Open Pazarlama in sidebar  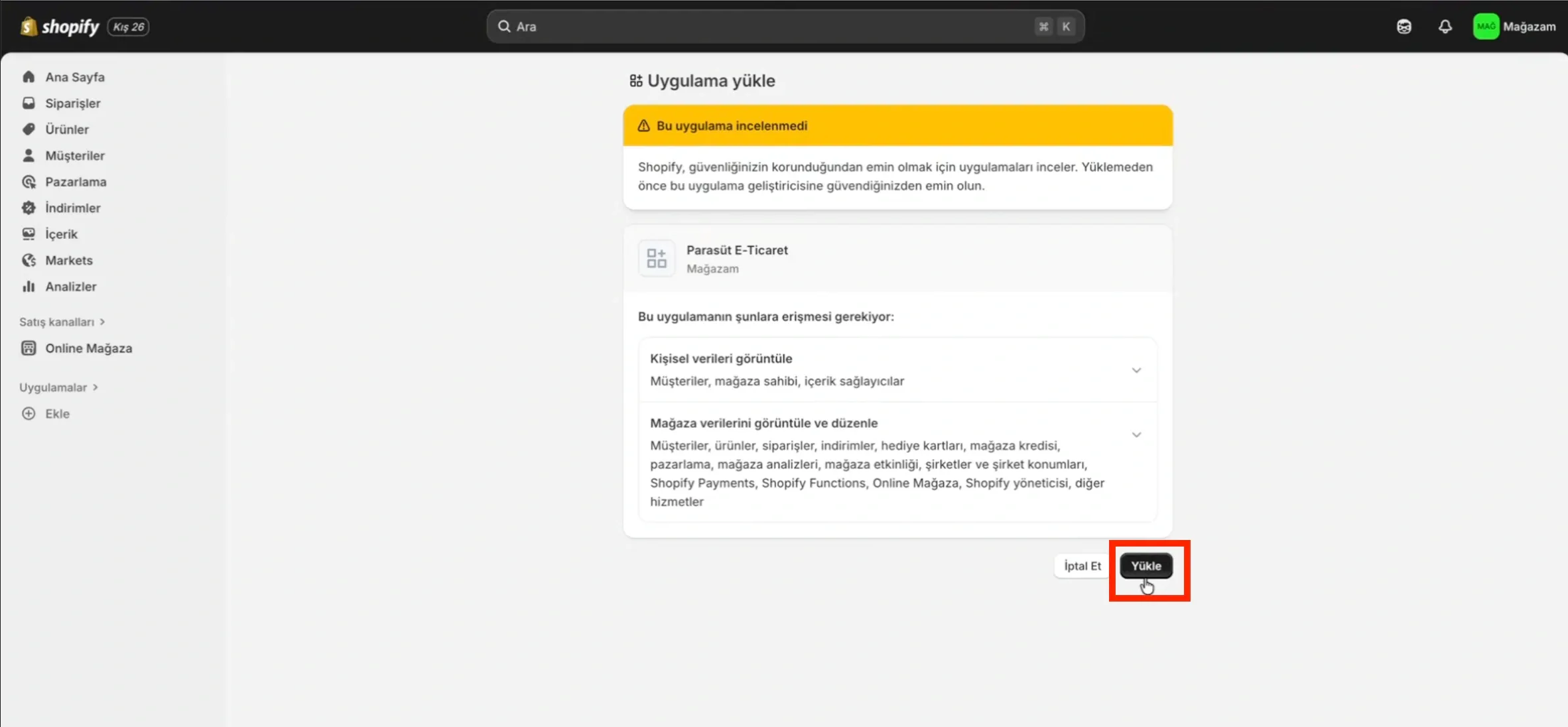[75, 182]
